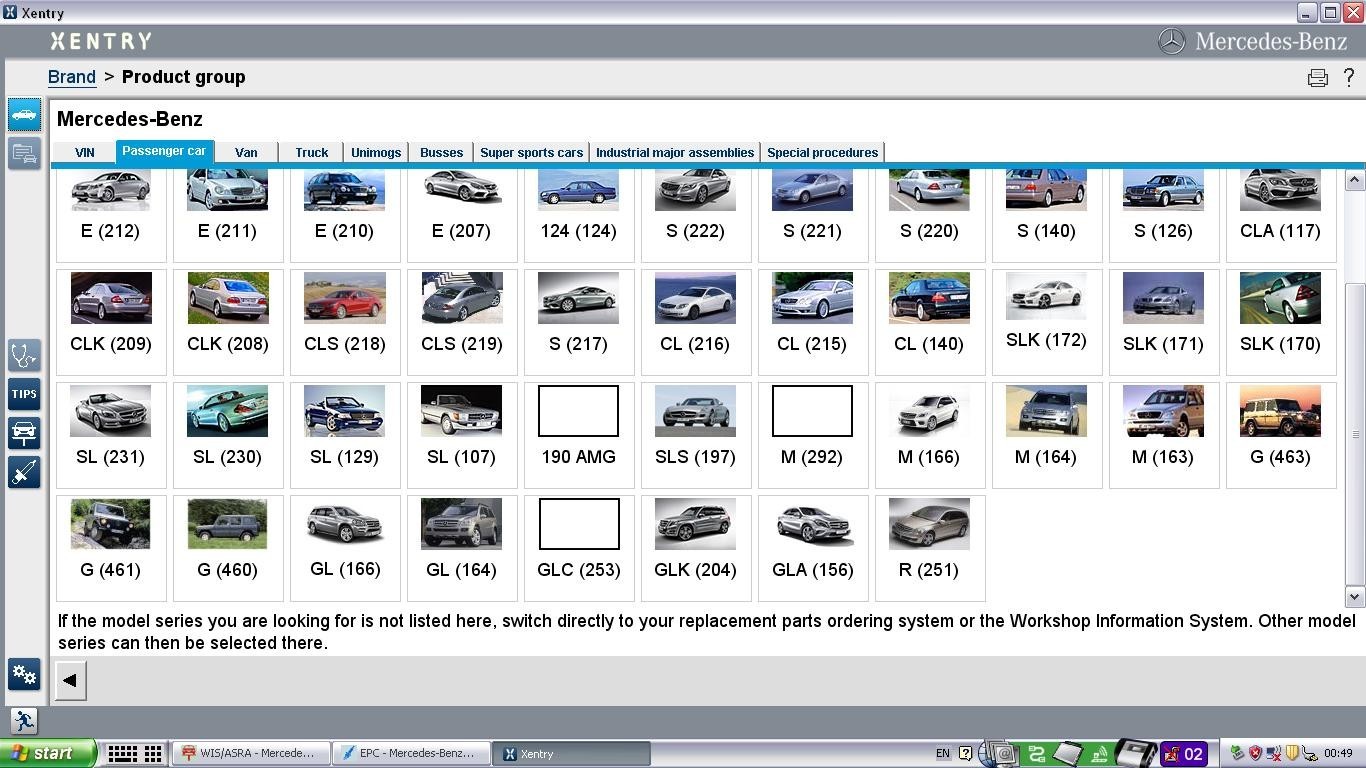Click the scroll down arrow of the model list
The image size is (1366, 768).
pyautogui.click(x=1355, y=597)
